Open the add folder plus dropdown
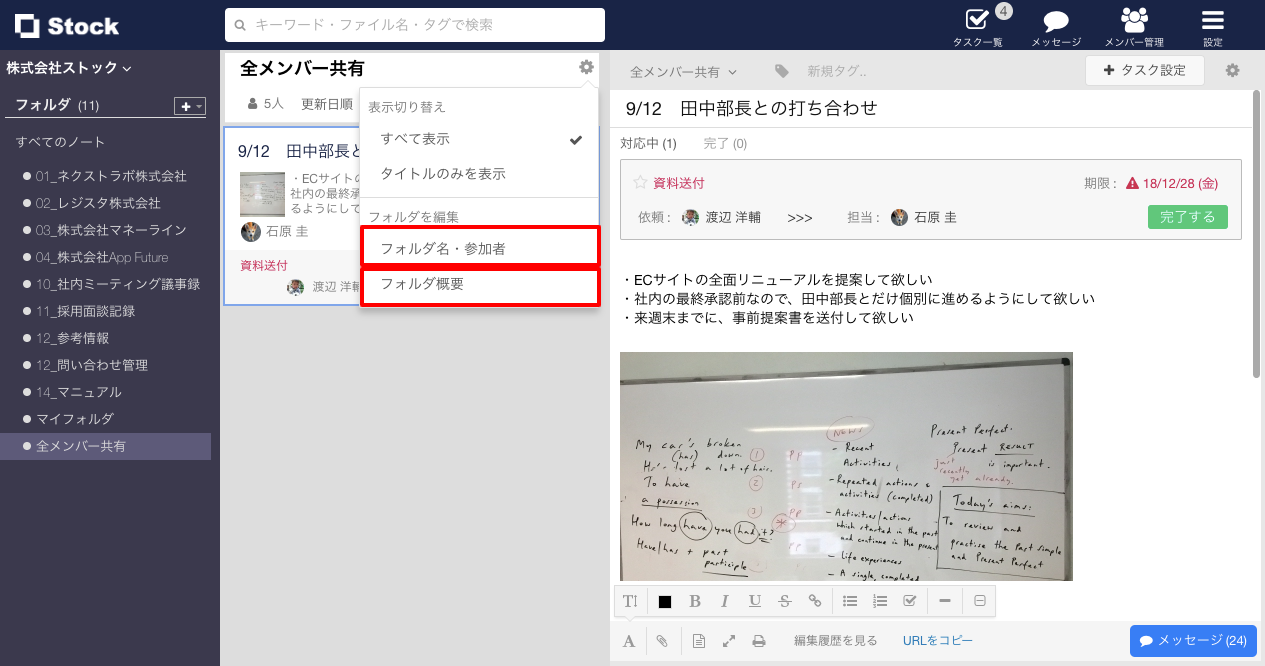The height and width of the screenshot is (666, 1265). point(189,106)
